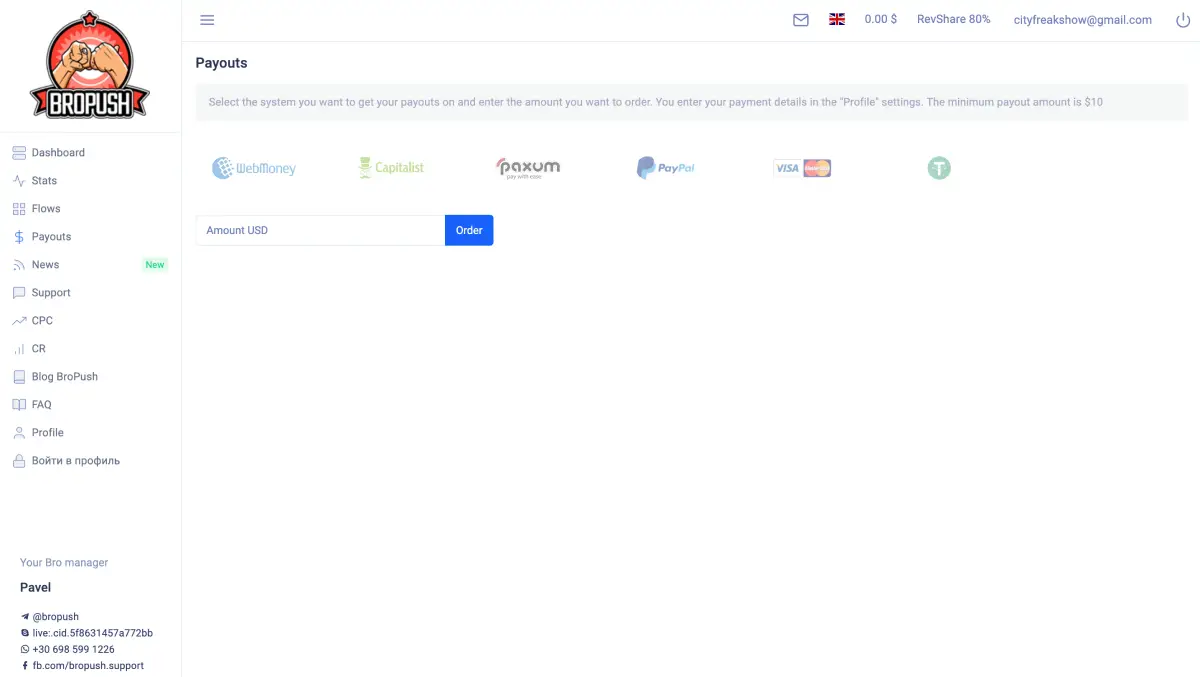The height and width of the screenshot is (677, 1200).
Task: Choose Capitalist as payout method
Action: coord(391,168)
